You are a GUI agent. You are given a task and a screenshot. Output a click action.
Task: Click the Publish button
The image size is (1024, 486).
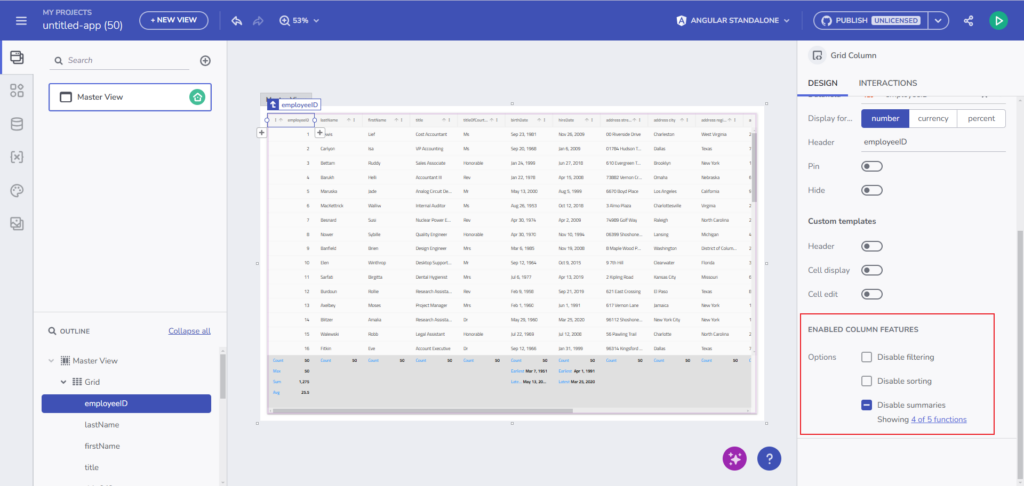point(871,20)
